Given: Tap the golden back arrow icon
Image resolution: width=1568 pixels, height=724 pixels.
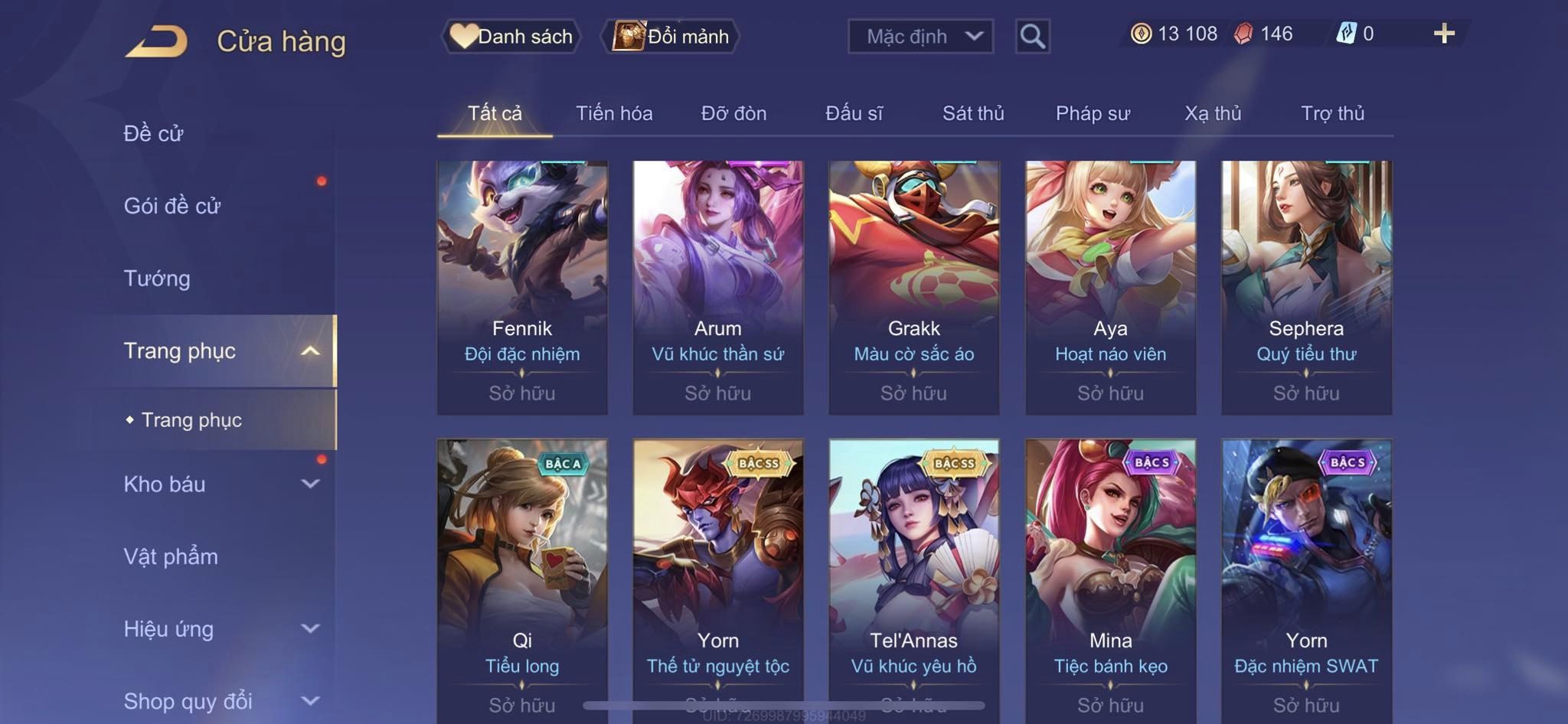Looking at the screenshot, I should pos(157,41).
